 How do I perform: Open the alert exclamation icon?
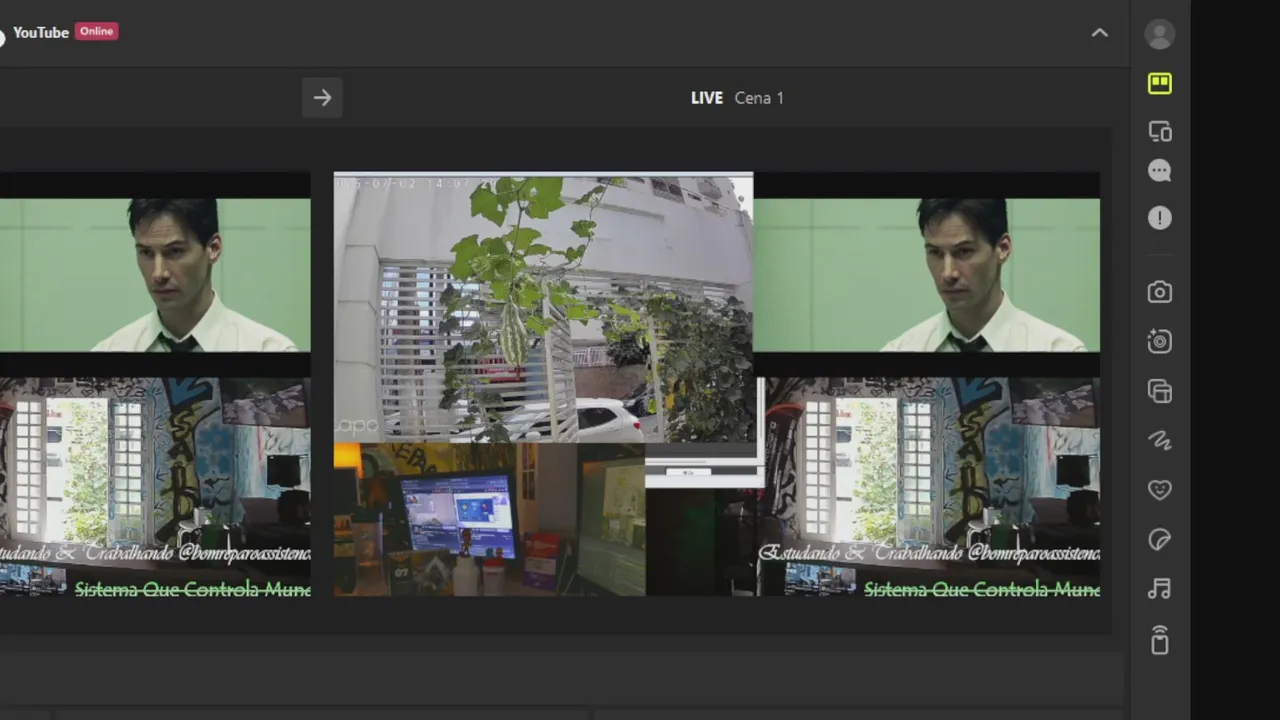(1159, 218)
